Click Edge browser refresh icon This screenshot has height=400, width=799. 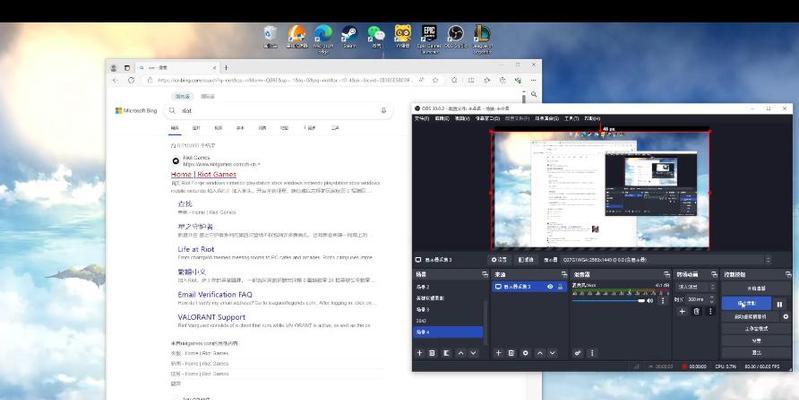[x=131, y=81]
